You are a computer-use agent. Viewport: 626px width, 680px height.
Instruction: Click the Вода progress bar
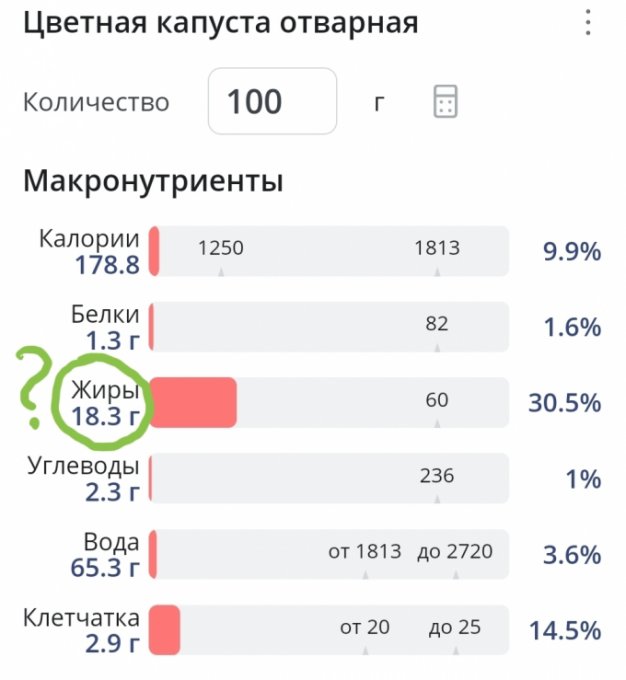point(329,554)
